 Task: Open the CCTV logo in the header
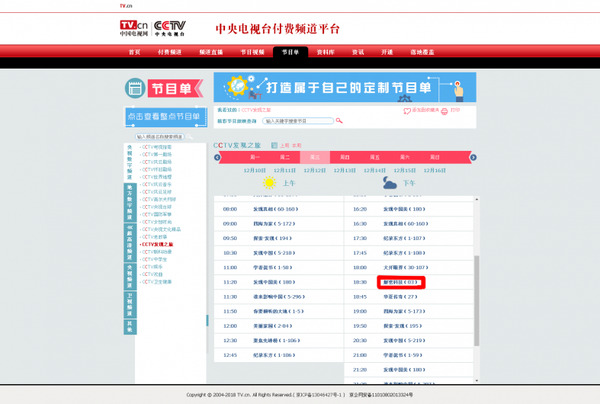[170, 28]
